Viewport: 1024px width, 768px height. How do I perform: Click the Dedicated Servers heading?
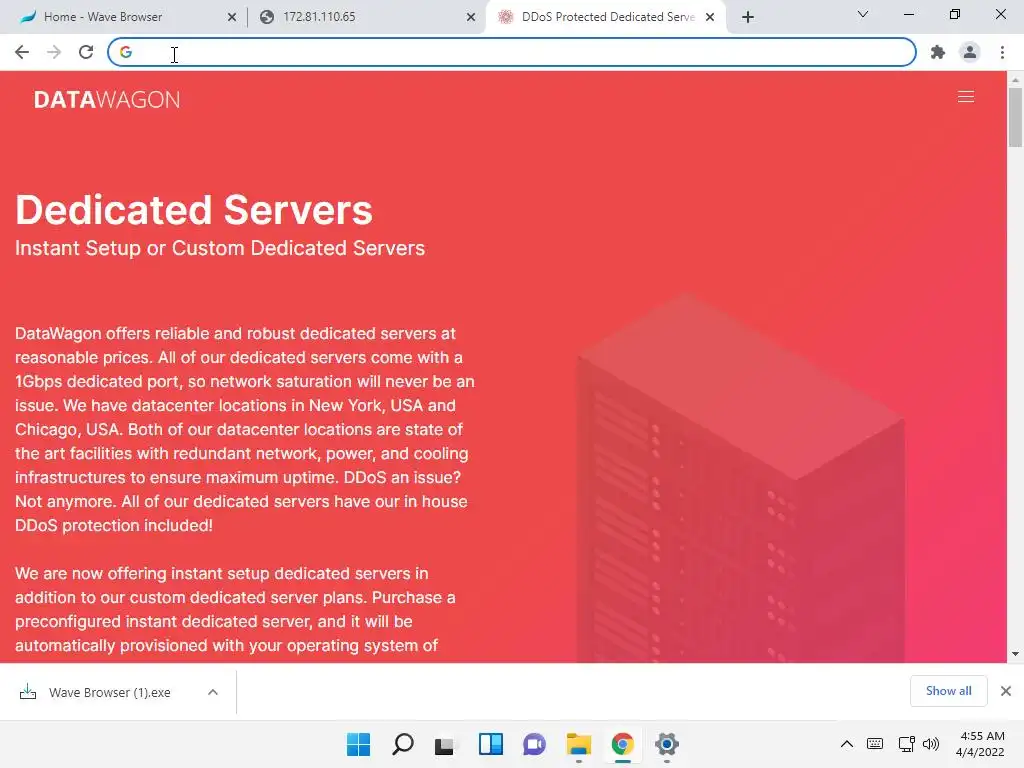point(194,210)
